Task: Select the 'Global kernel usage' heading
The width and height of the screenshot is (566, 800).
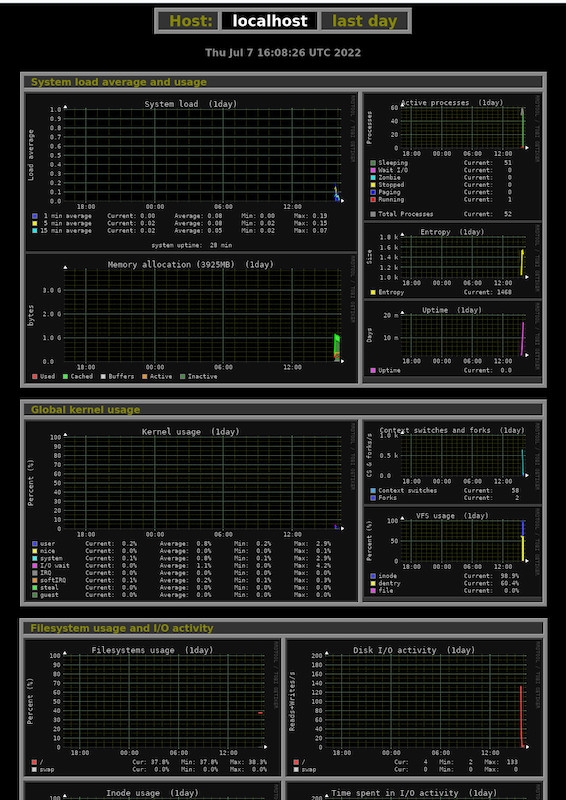Action: [x=85, y=410]
